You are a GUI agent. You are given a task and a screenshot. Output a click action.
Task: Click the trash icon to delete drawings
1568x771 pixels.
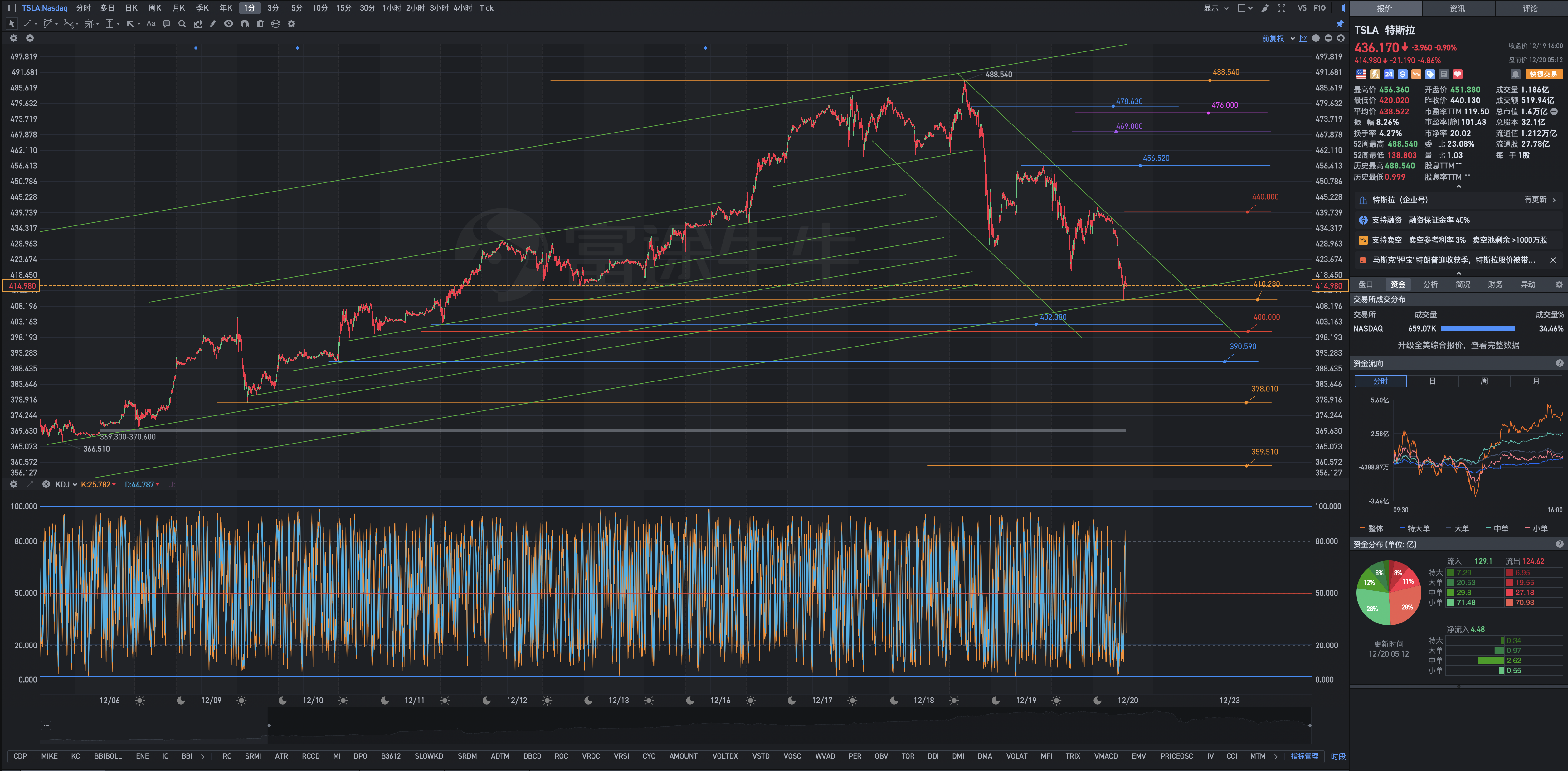[260, 24]
